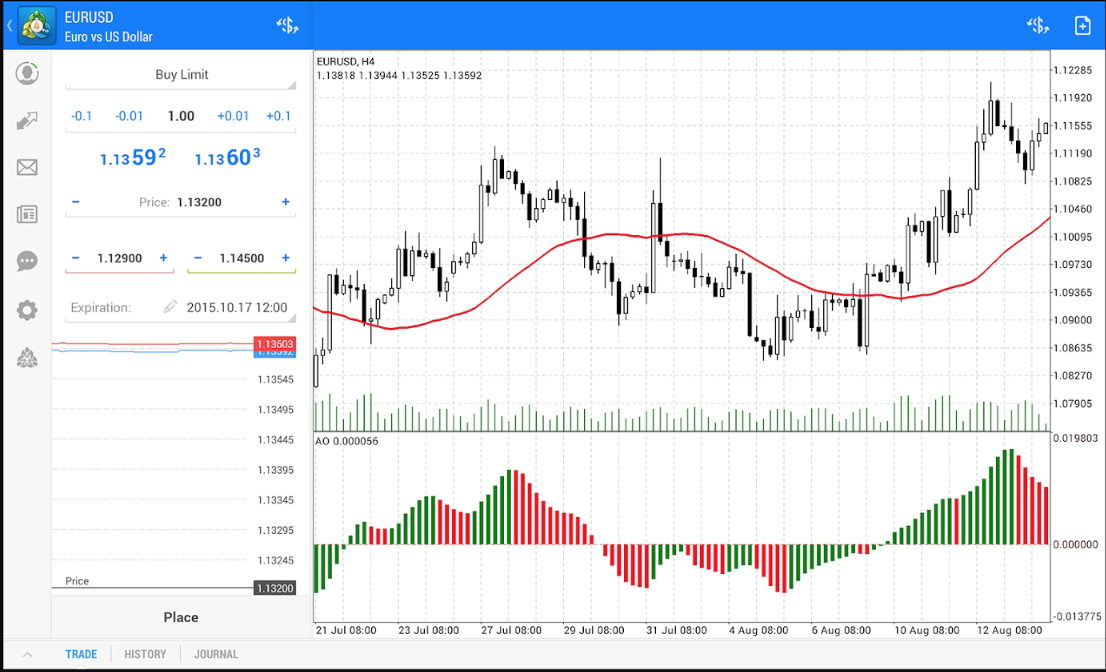
Task: Click the 0.019803 AO scale label
Action: (1076, 439)
